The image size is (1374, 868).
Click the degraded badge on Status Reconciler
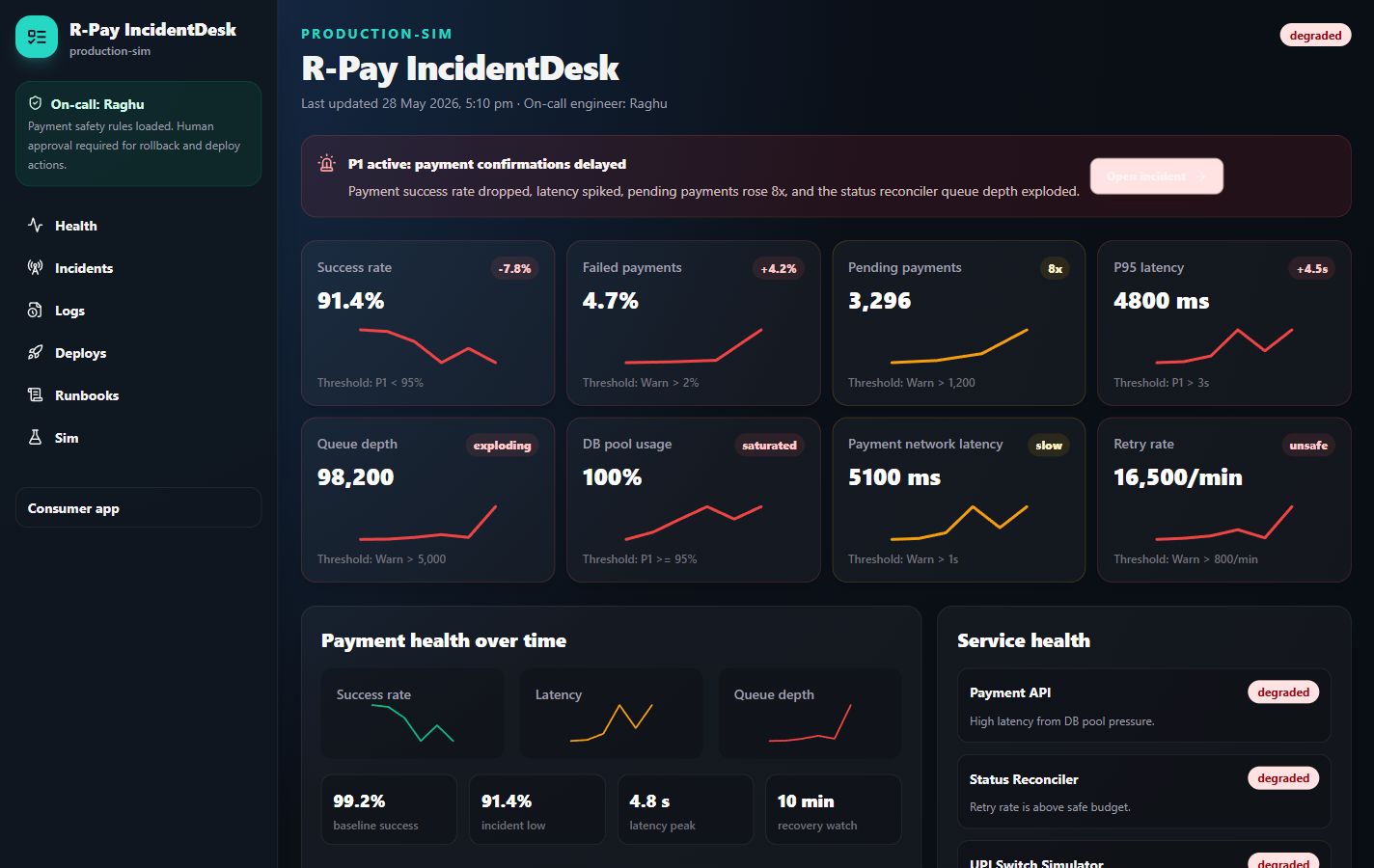[1283, 777]
